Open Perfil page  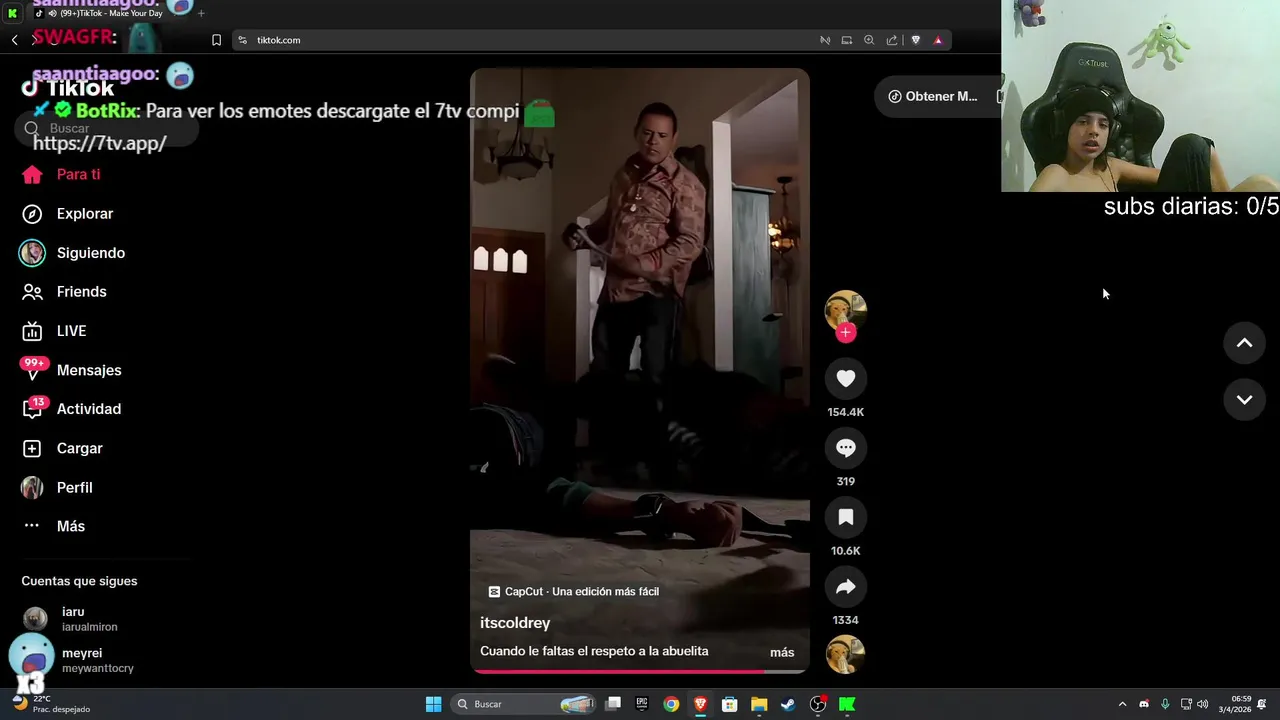58,488
